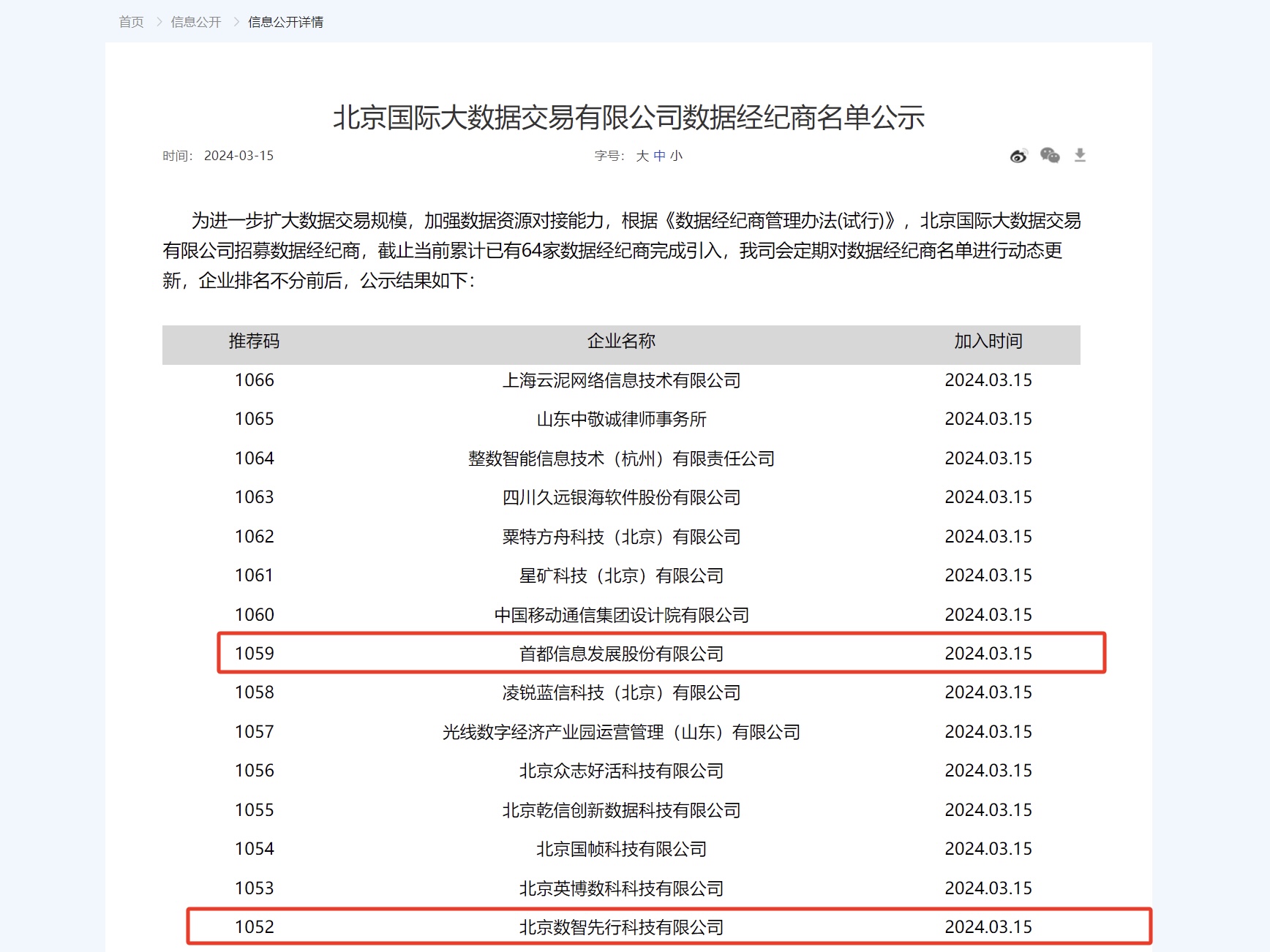The width and height of the screenshot is (1270, 952).
Task: Set font size to 中
Action: coord(659,156)
